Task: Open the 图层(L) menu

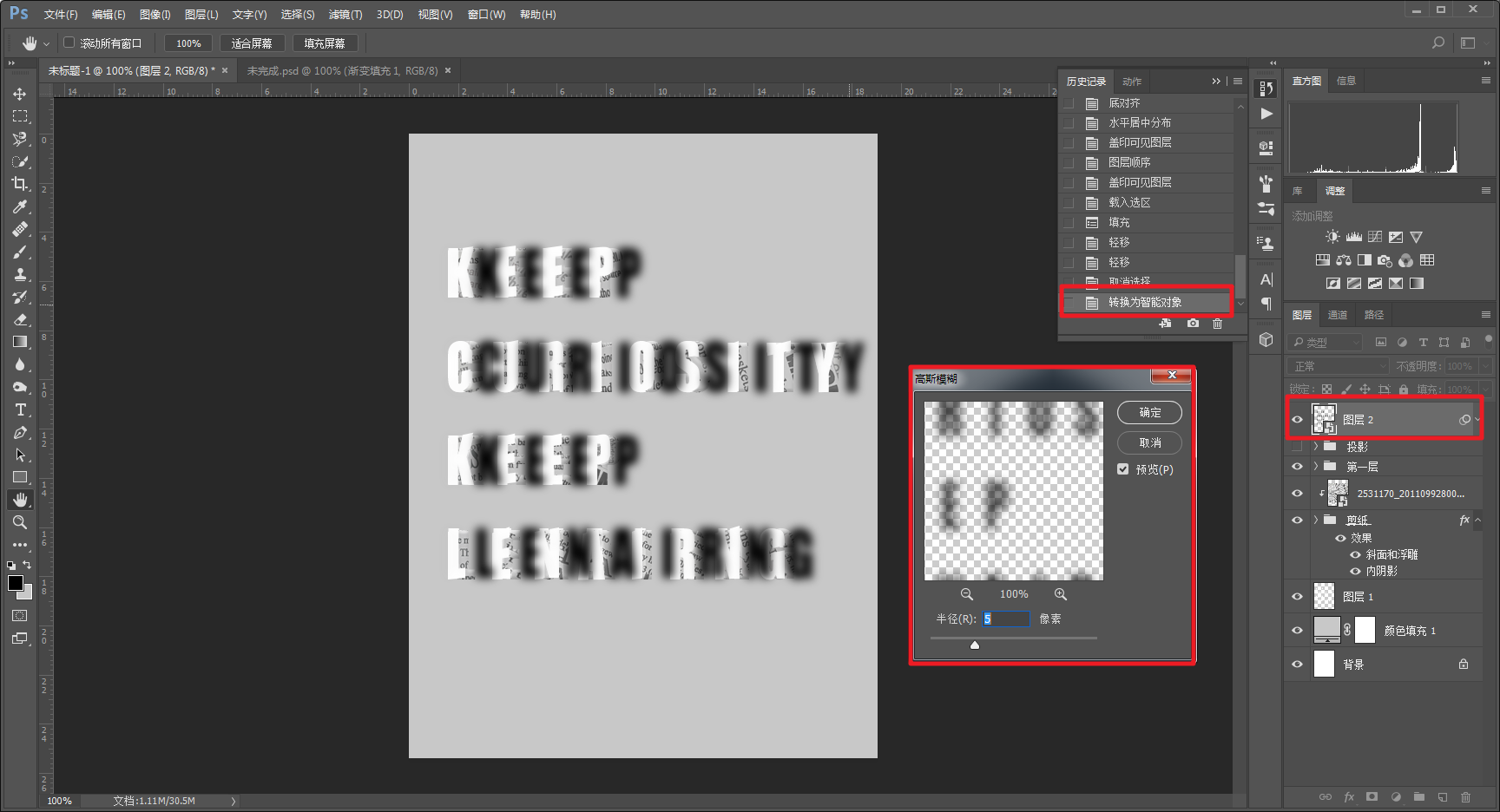Action: click(x=201, y=15)
